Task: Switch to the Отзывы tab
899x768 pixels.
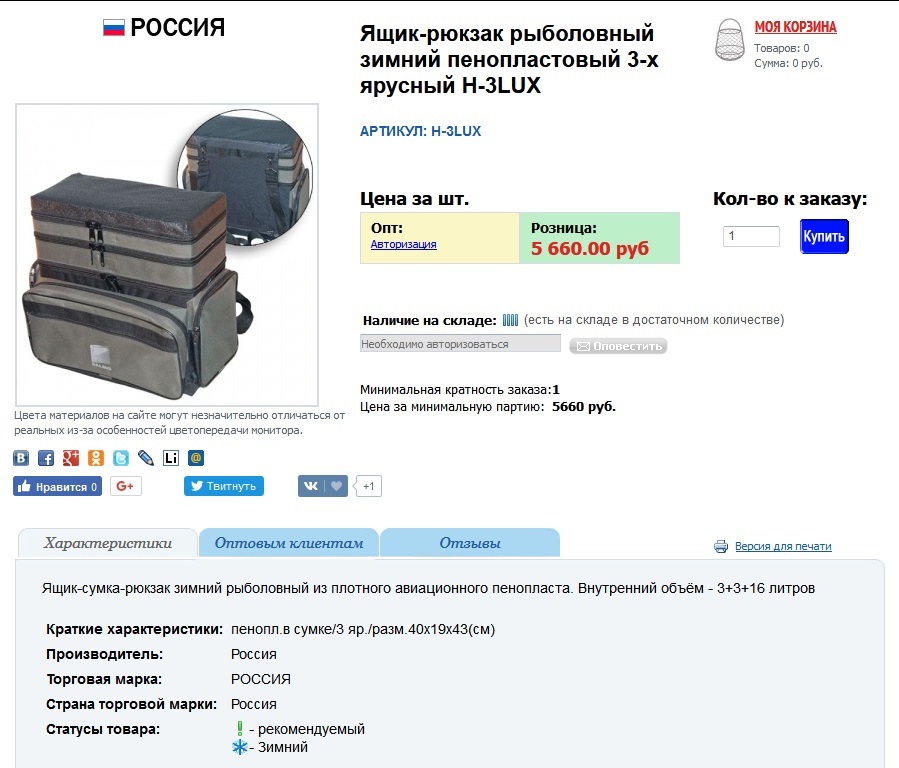Action: click(x=470, y=543)
